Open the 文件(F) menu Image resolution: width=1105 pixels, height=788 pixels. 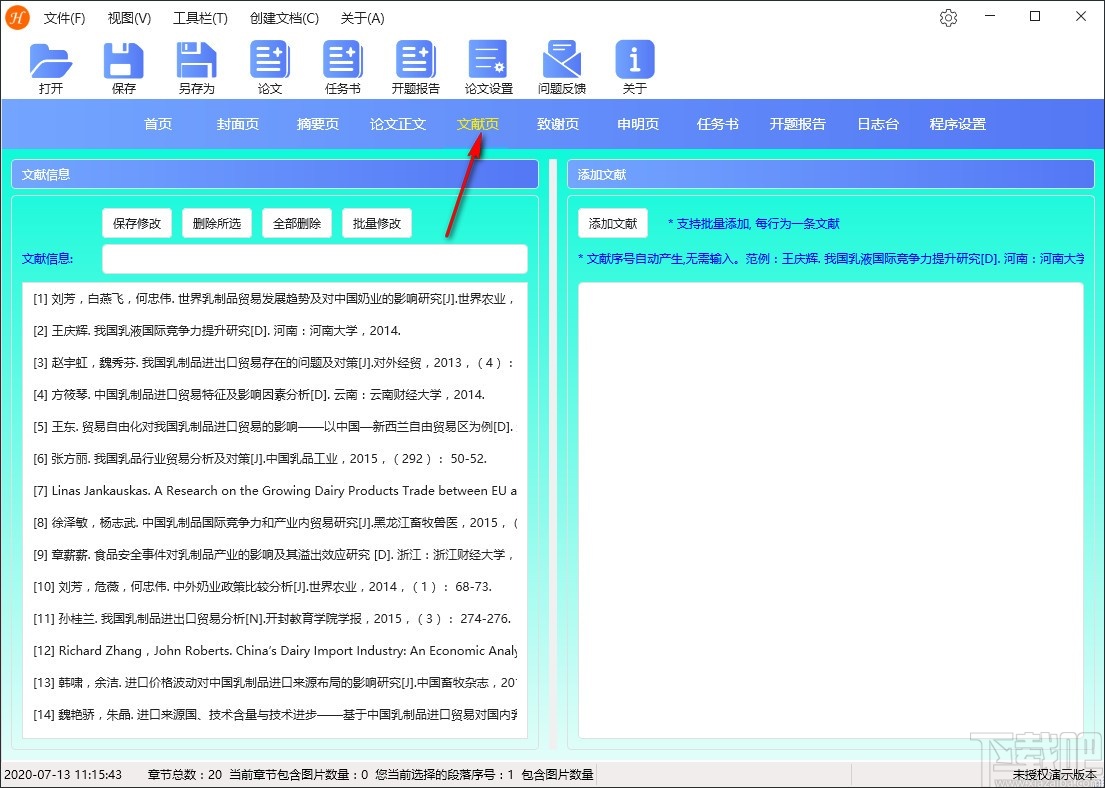point(64,18)
